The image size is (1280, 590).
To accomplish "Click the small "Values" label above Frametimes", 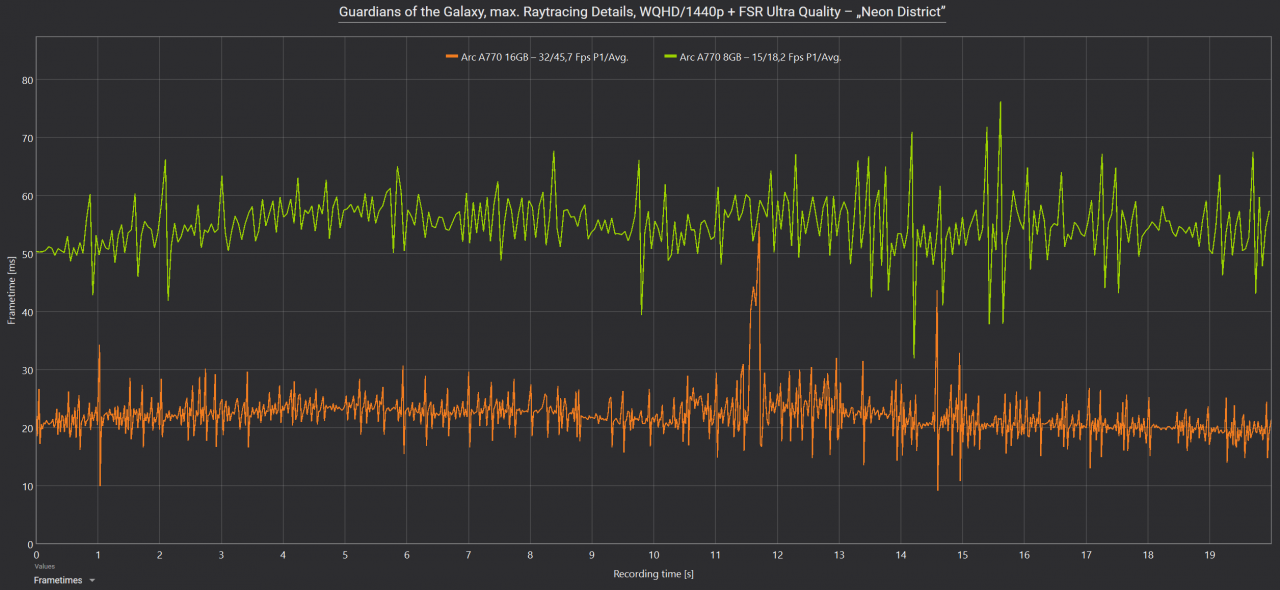I will pos(44,566).
